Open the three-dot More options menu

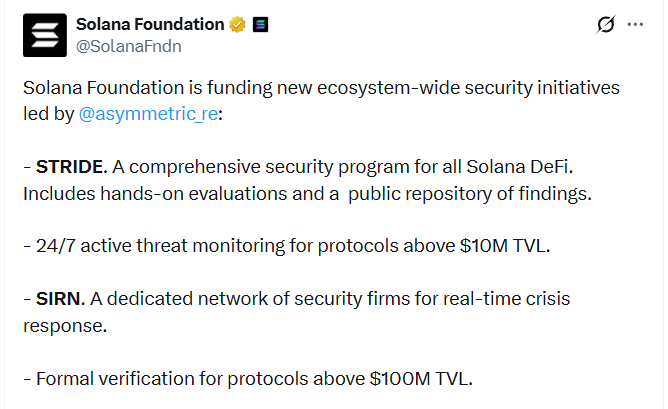pos(635,24)
